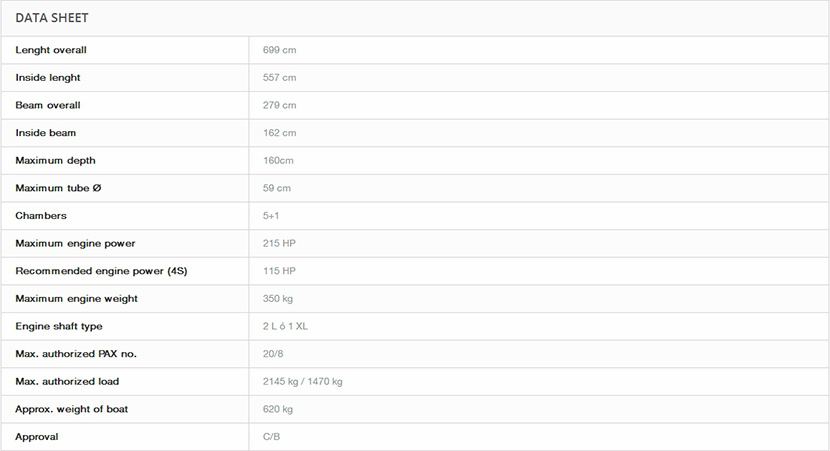Click the Inside beam label

click(46, 133)
